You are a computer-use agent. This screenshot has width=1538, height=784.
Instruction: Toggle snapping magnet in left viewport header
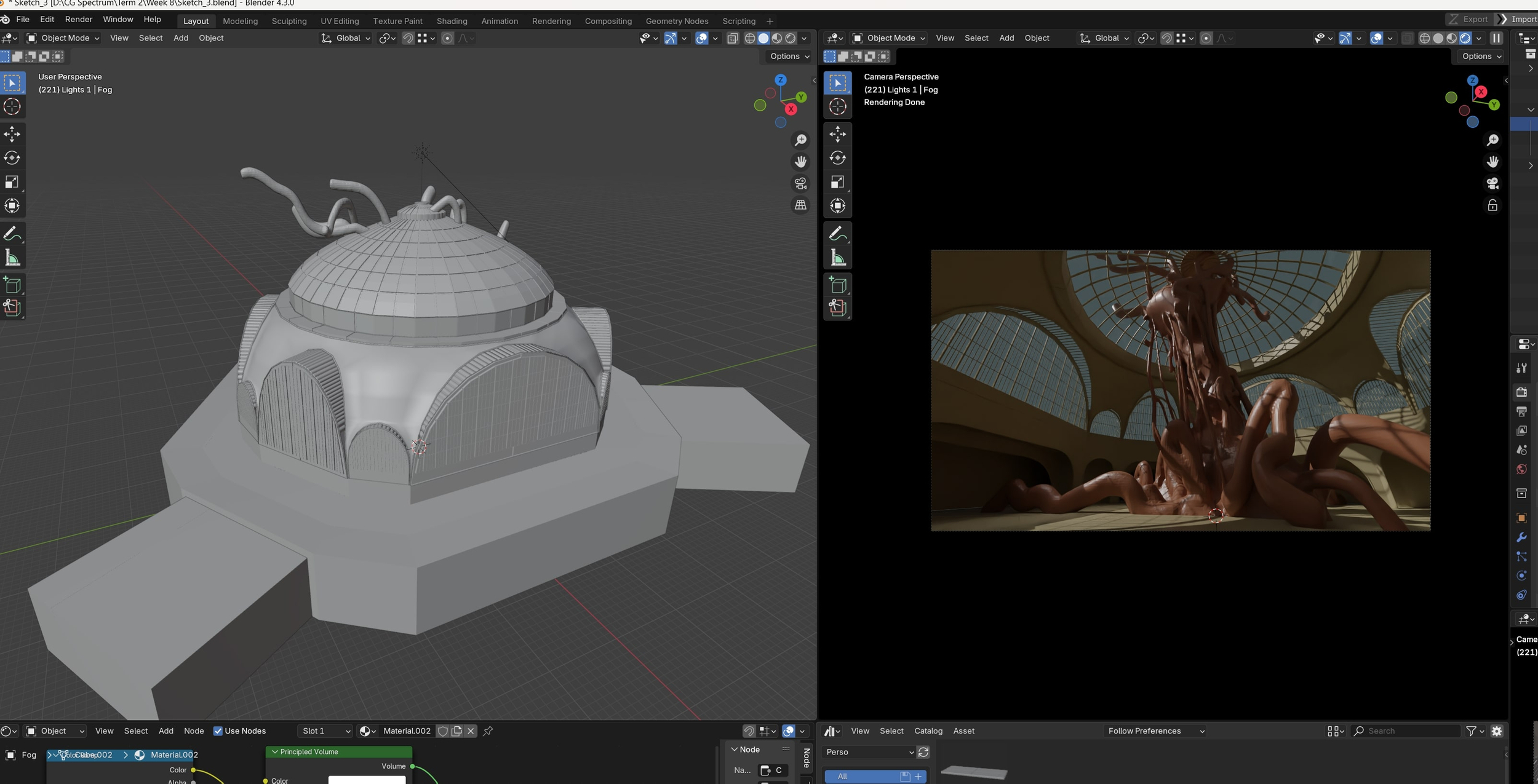pyautogui.click(x=407, y=38)
